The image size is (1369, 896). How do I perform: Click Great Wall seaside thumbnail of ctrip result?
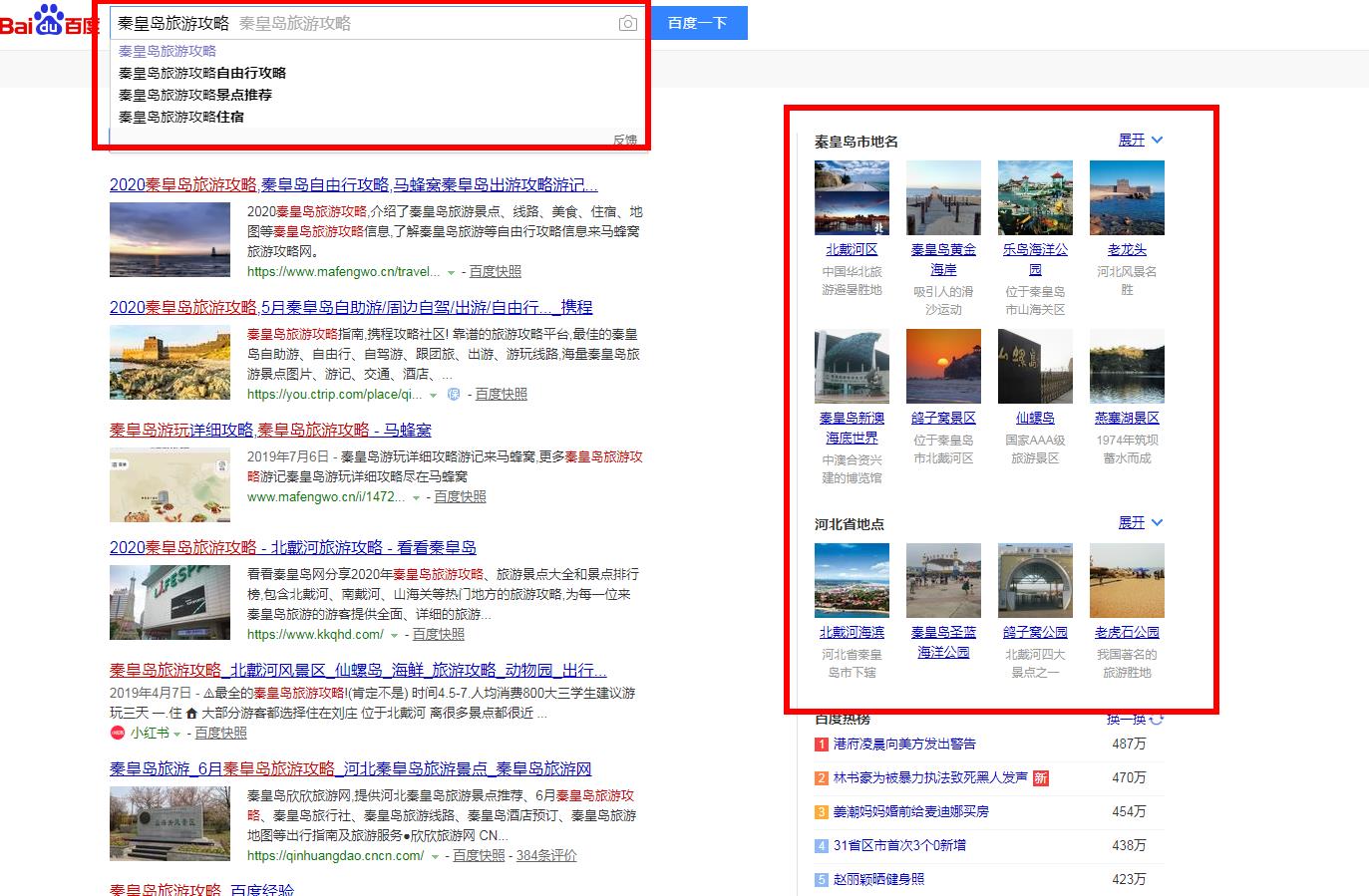(x=170, y=362)
